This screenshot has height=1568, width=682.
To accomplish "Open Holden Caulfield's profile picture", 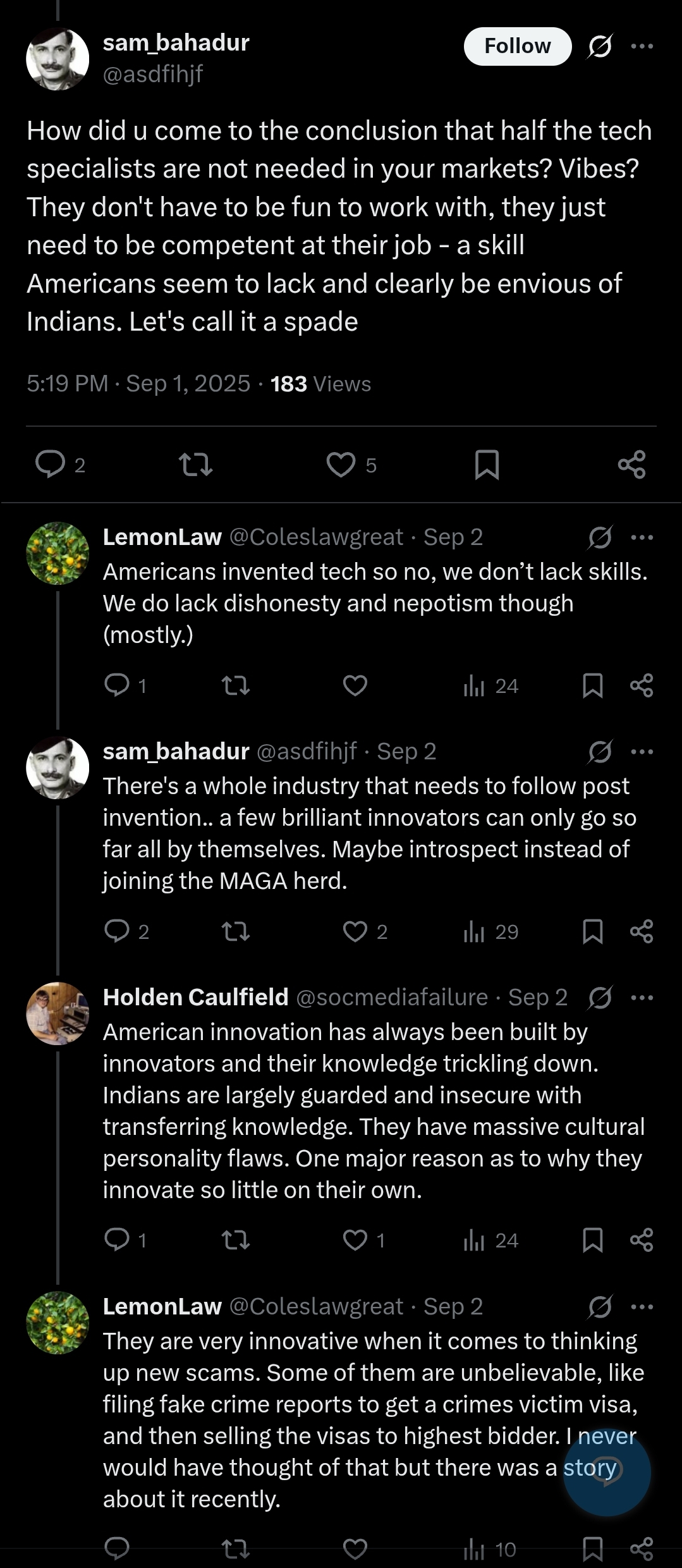I will 58,1013.
